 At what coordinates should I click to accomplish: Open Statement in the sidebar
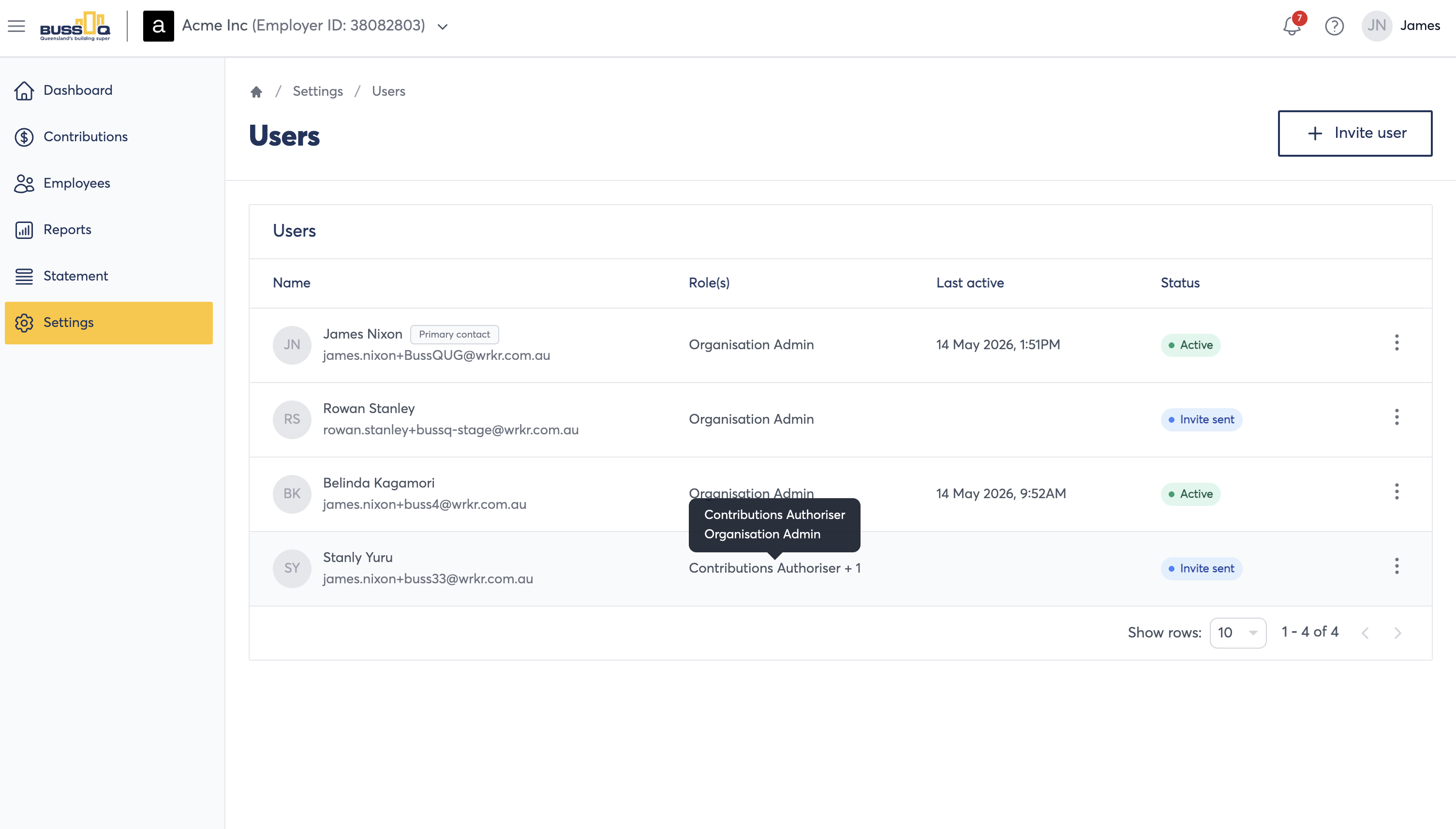[x=108, y=276]
